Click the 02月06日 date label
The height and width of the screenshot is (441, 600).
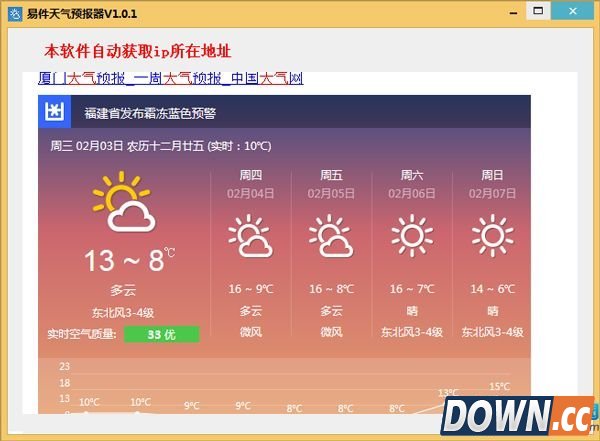pos(412,193)
